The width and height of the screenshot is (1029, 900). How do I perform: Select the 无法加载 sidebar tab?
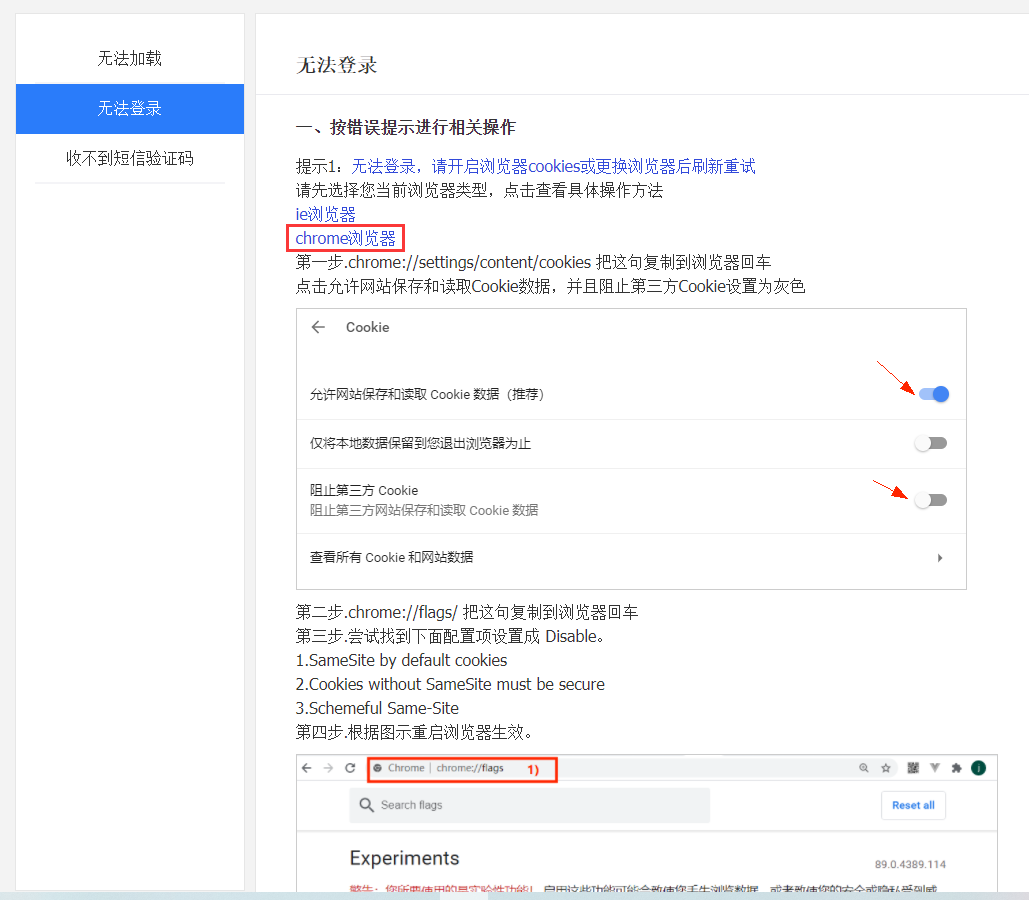pos(130,59)
